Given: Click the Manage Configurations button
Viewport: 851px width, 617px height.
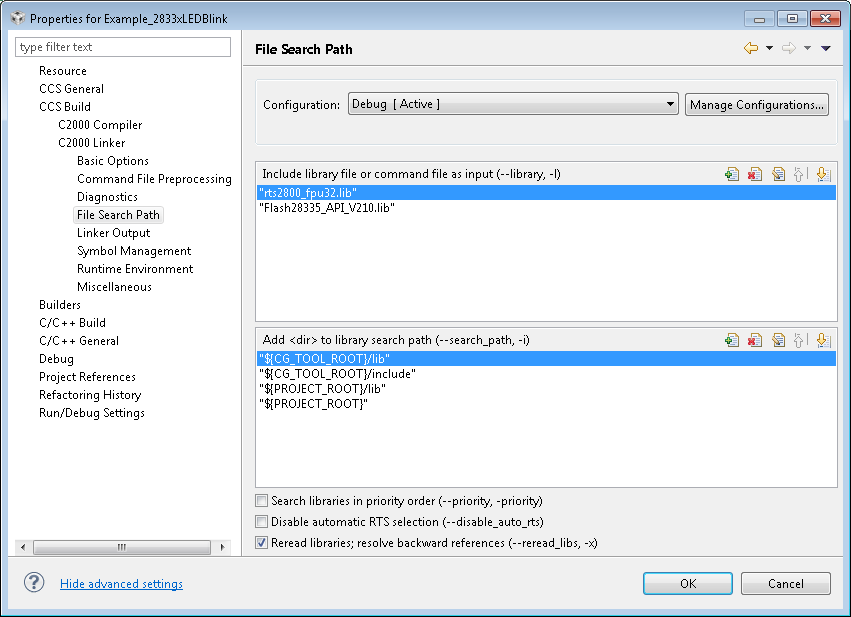Looking at the screenshot, I should click(x=757, y=104).
